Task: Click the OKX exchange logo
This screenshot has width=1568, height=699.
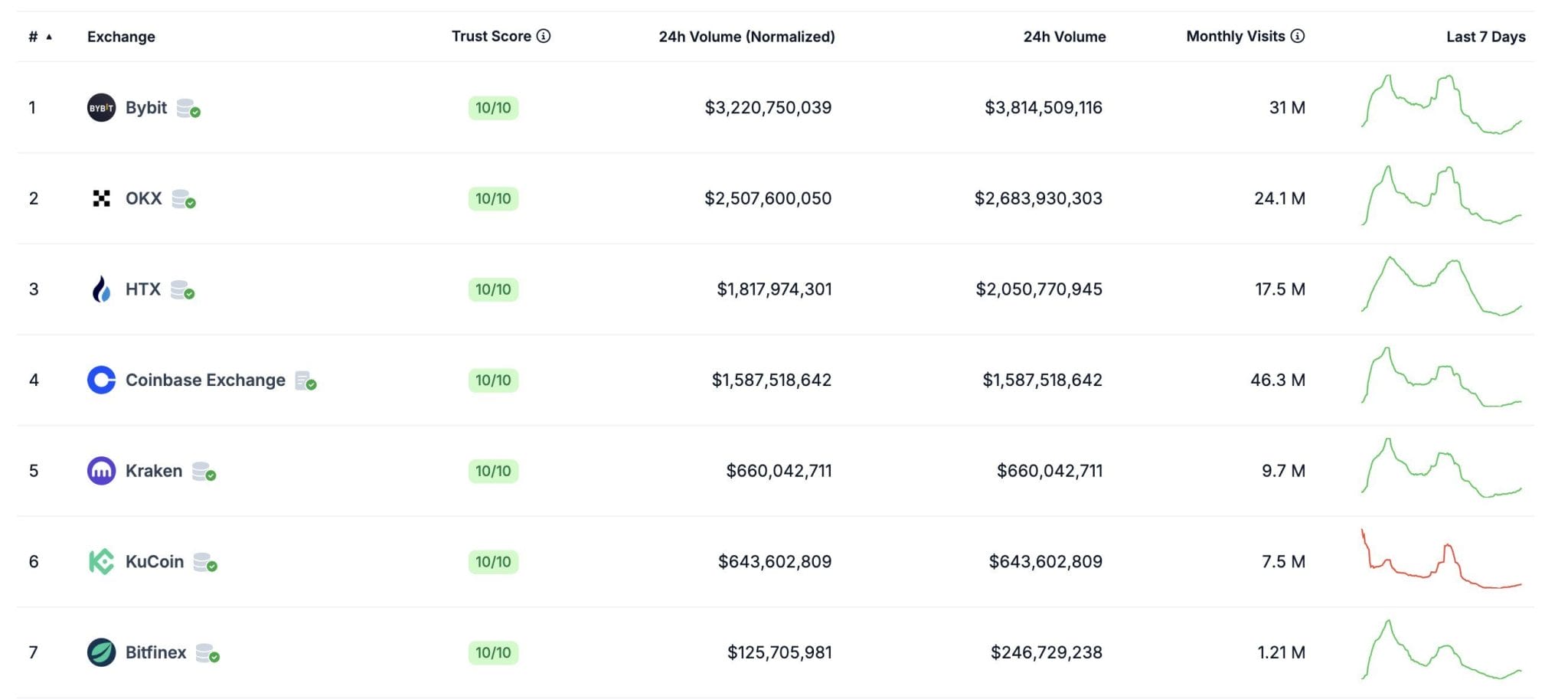Action: point(101,199)
